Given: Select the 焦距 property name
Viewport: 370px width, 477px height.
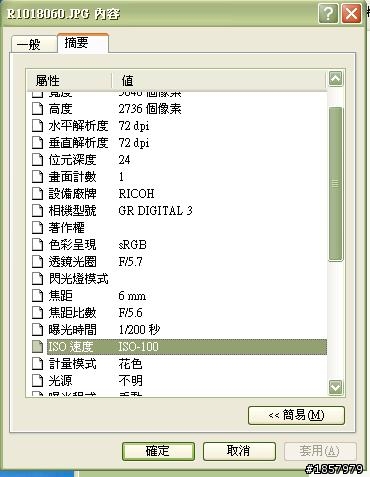Looking at the screenshot, I should [60, 296].
